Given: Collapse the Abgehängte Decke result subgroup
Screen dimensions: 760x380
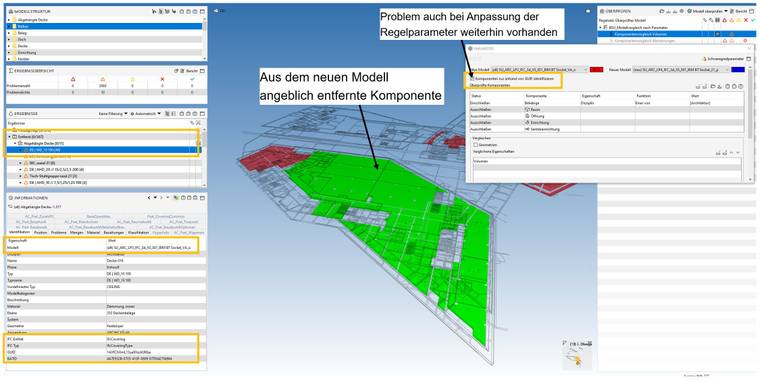Looking at the screenshot, I should pyautogui.click(x=15, y=143).
